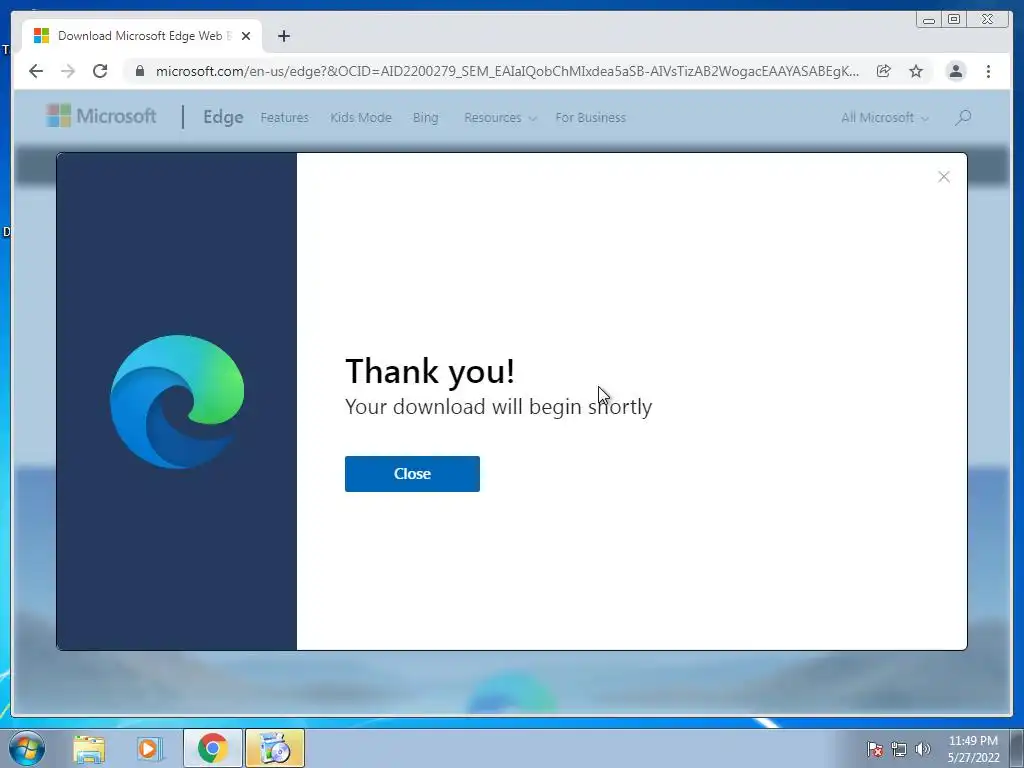
Task: Click the Thank you! heading
Action: (x=430, y=371)
